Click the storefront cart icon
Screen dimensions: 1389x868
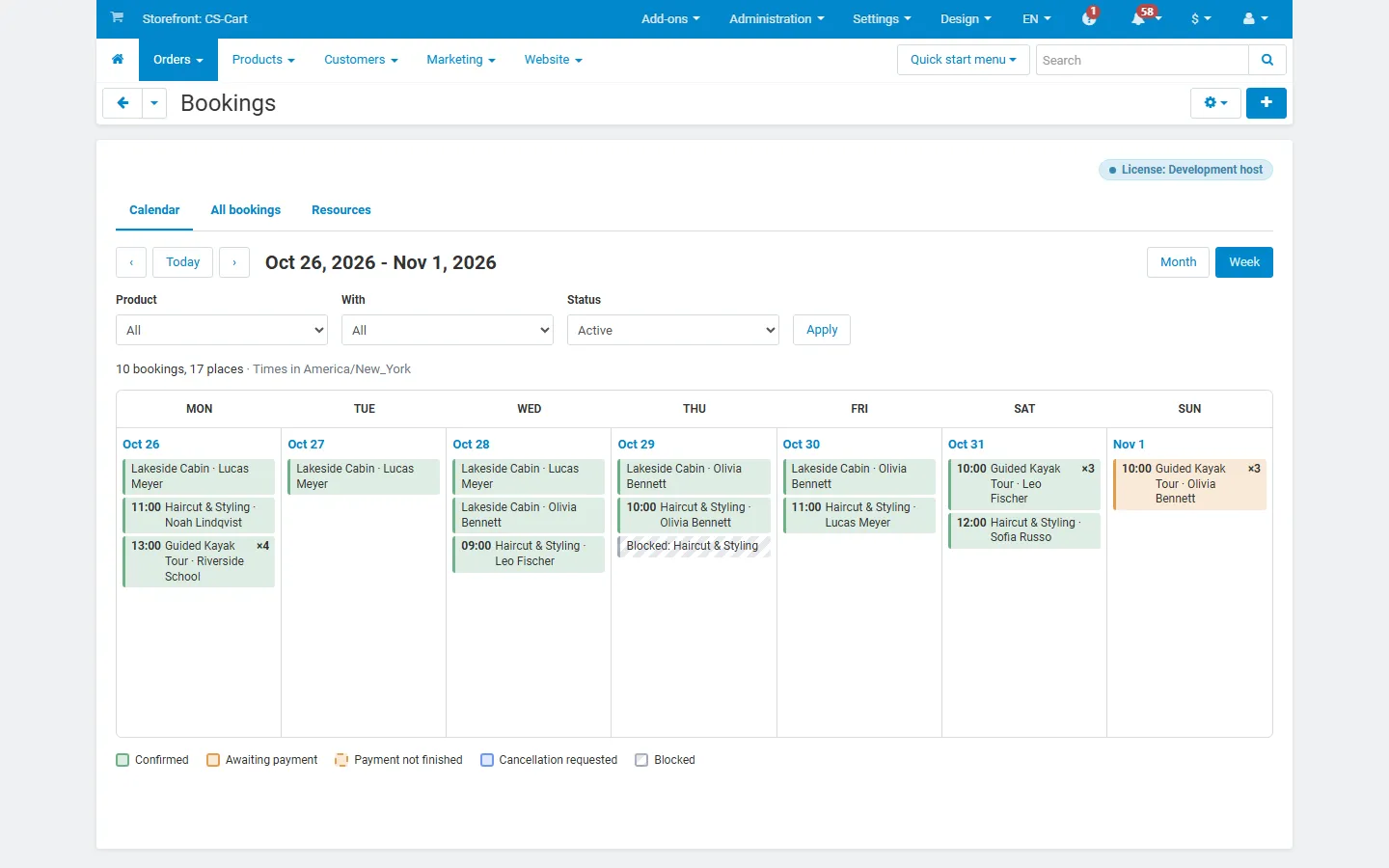pos(117,18)
